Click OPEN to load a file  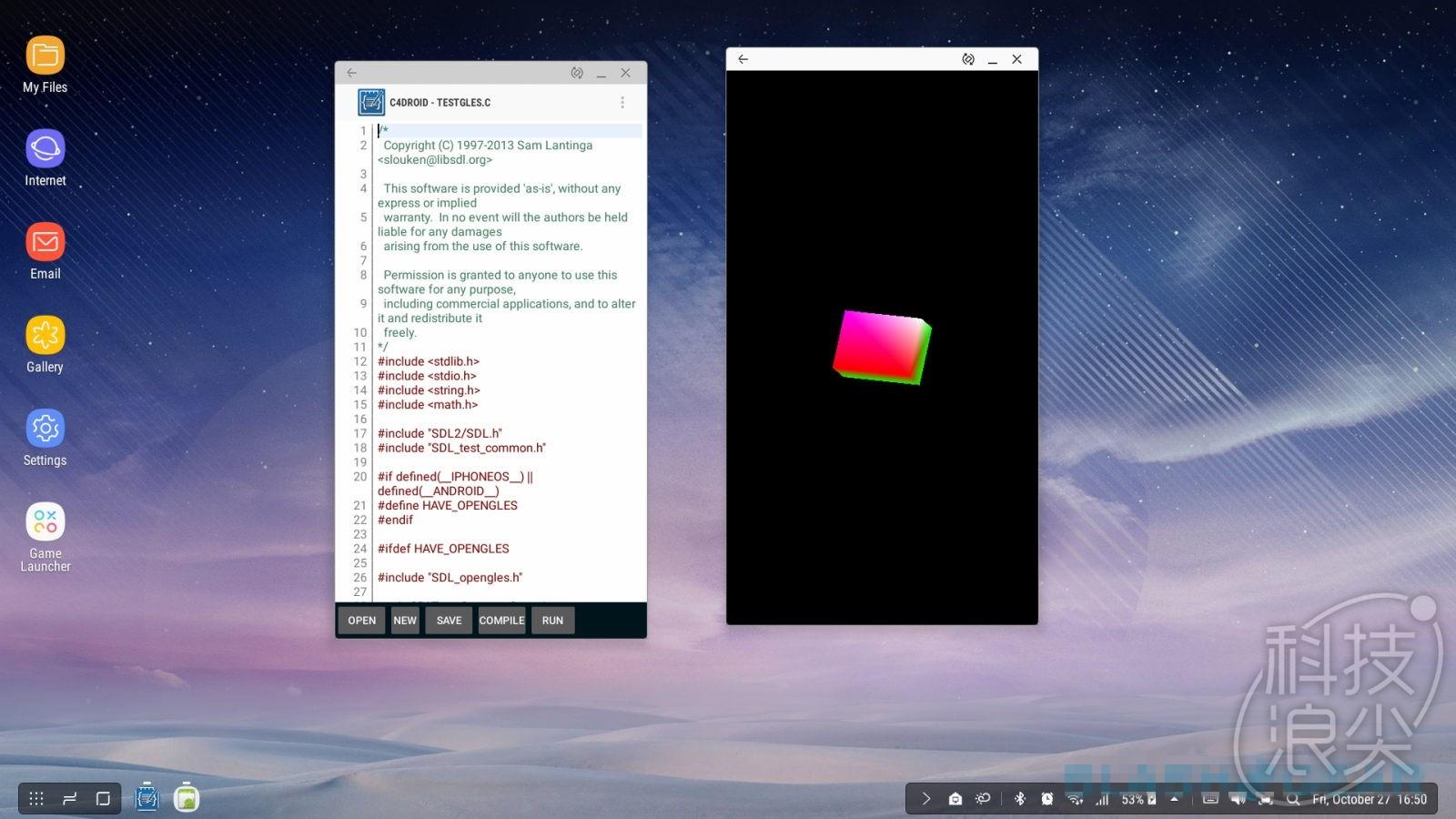[361, 621]
